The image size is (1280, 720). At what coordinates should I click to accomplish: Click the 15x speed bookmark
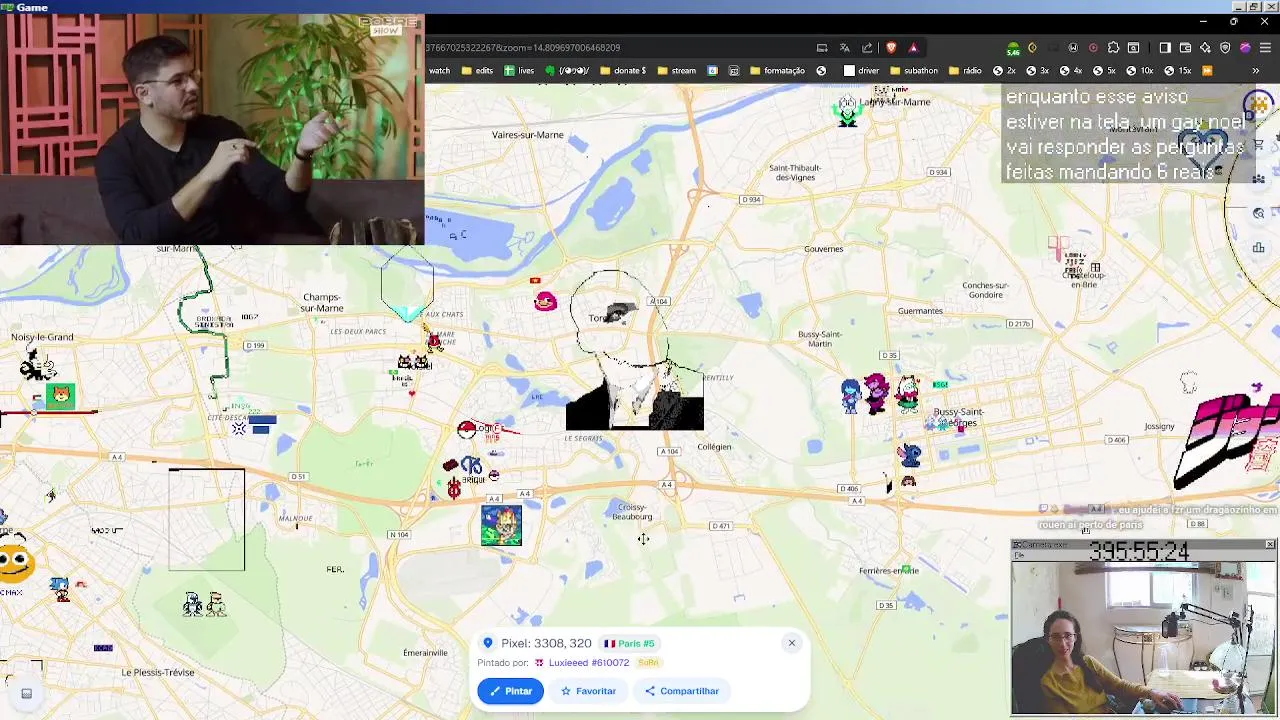tap(1177, 71)
